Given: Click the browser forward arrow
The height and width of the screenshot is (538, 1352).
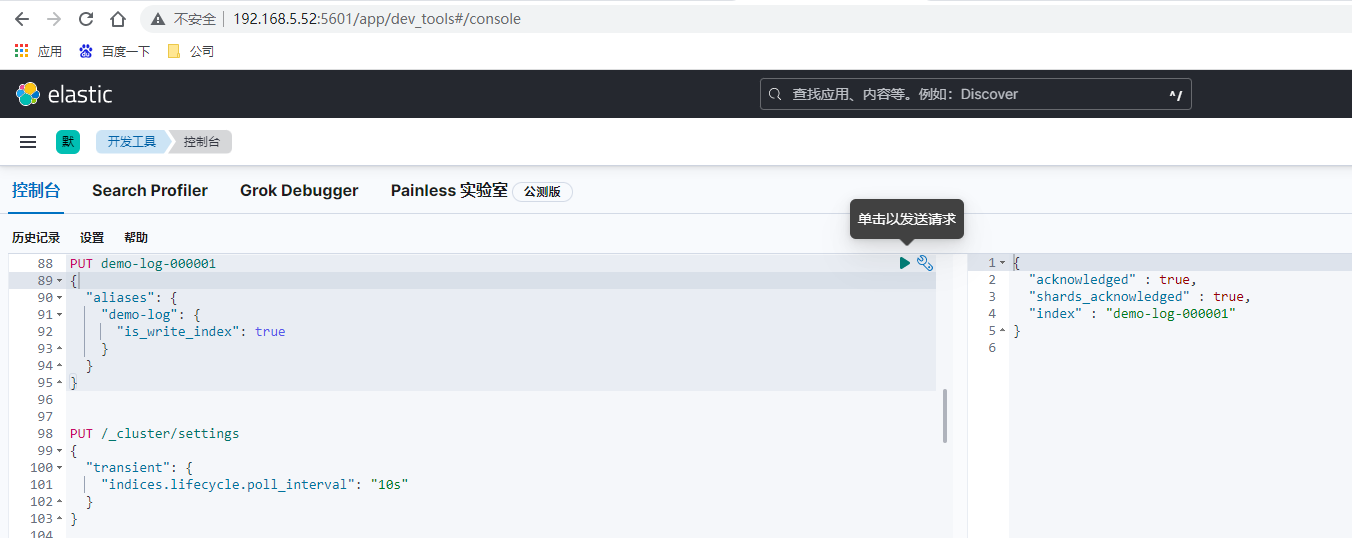Looking at the screenshot, I should pyautogui.click(x=54, y=19).
